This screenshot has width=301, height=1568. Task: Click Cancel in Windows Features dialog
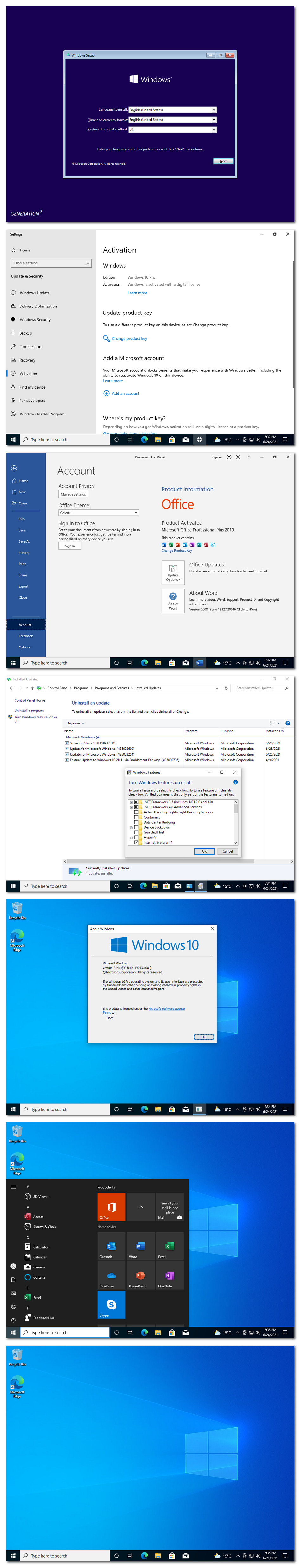(227, 851)
